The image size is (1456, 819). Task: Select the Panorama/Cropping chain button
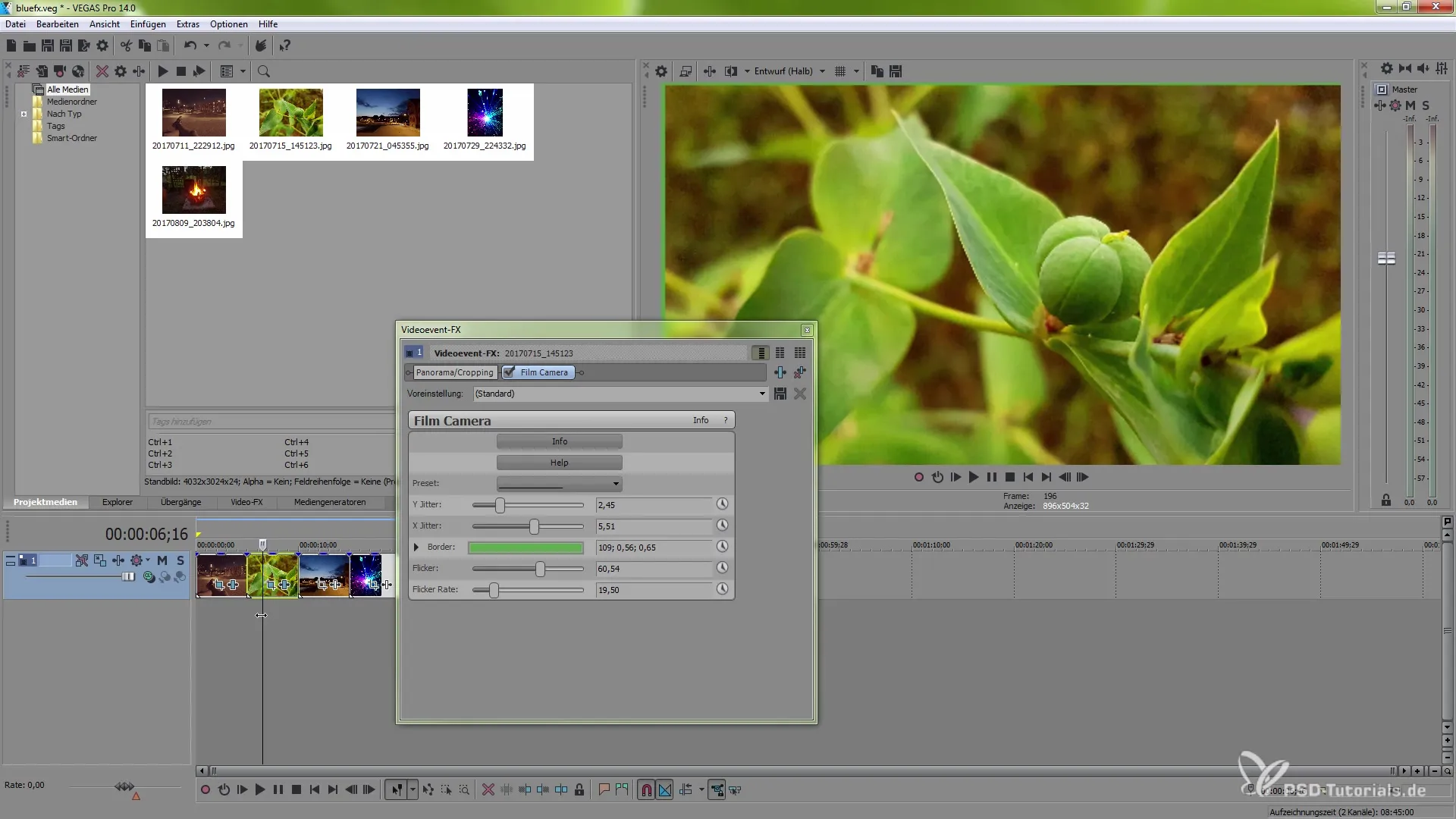pyautogui.click(x=454, y=372)
